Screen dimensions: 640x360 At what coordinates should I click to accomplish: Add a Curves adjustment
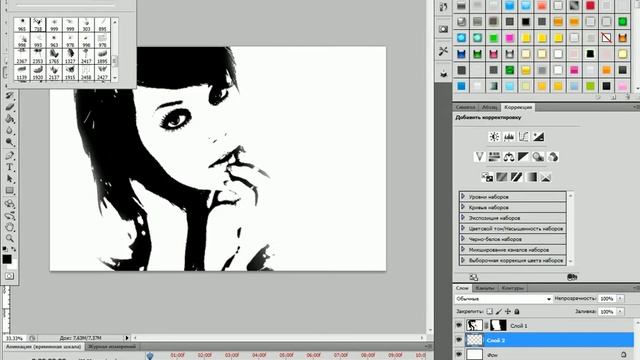(524, 137)
